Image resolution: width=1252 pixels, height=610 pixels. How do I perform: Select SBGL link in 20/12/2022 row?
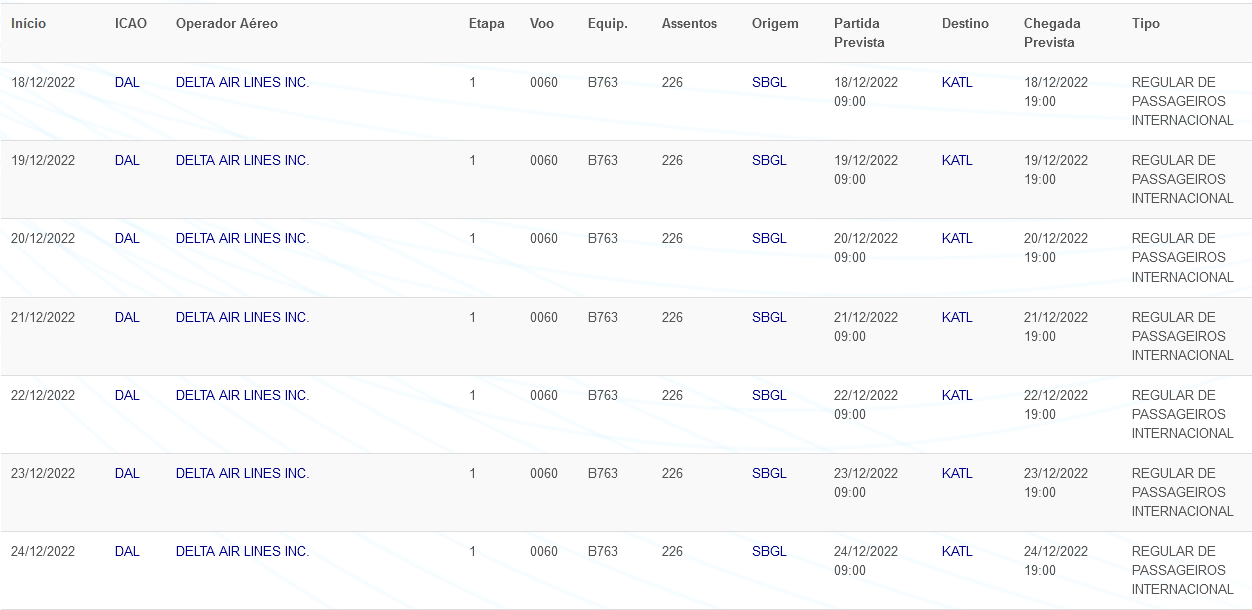[769, 238]
